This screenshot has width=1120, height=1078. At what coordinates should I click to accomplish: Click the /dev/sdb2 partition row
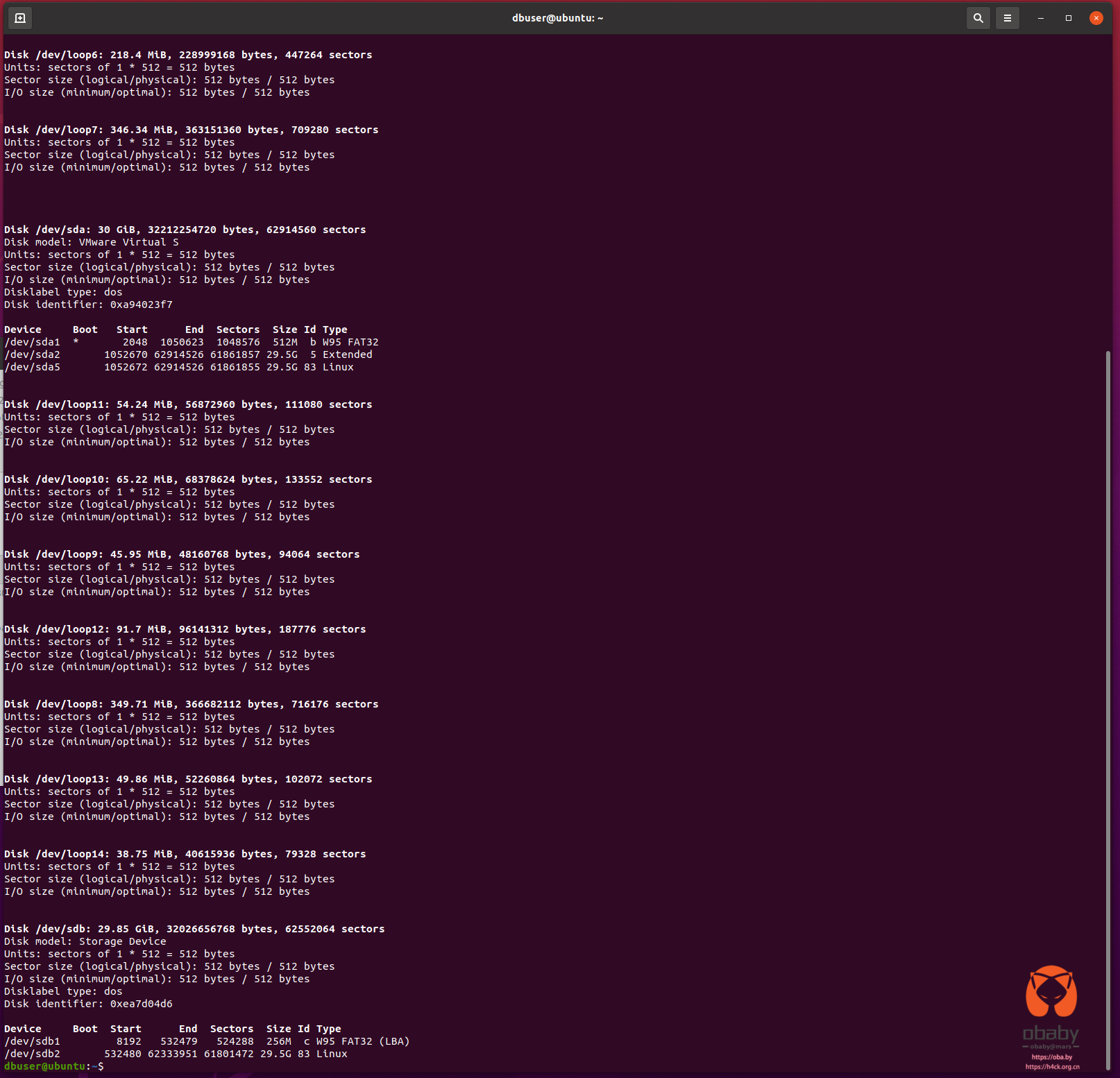(176, 1054)
